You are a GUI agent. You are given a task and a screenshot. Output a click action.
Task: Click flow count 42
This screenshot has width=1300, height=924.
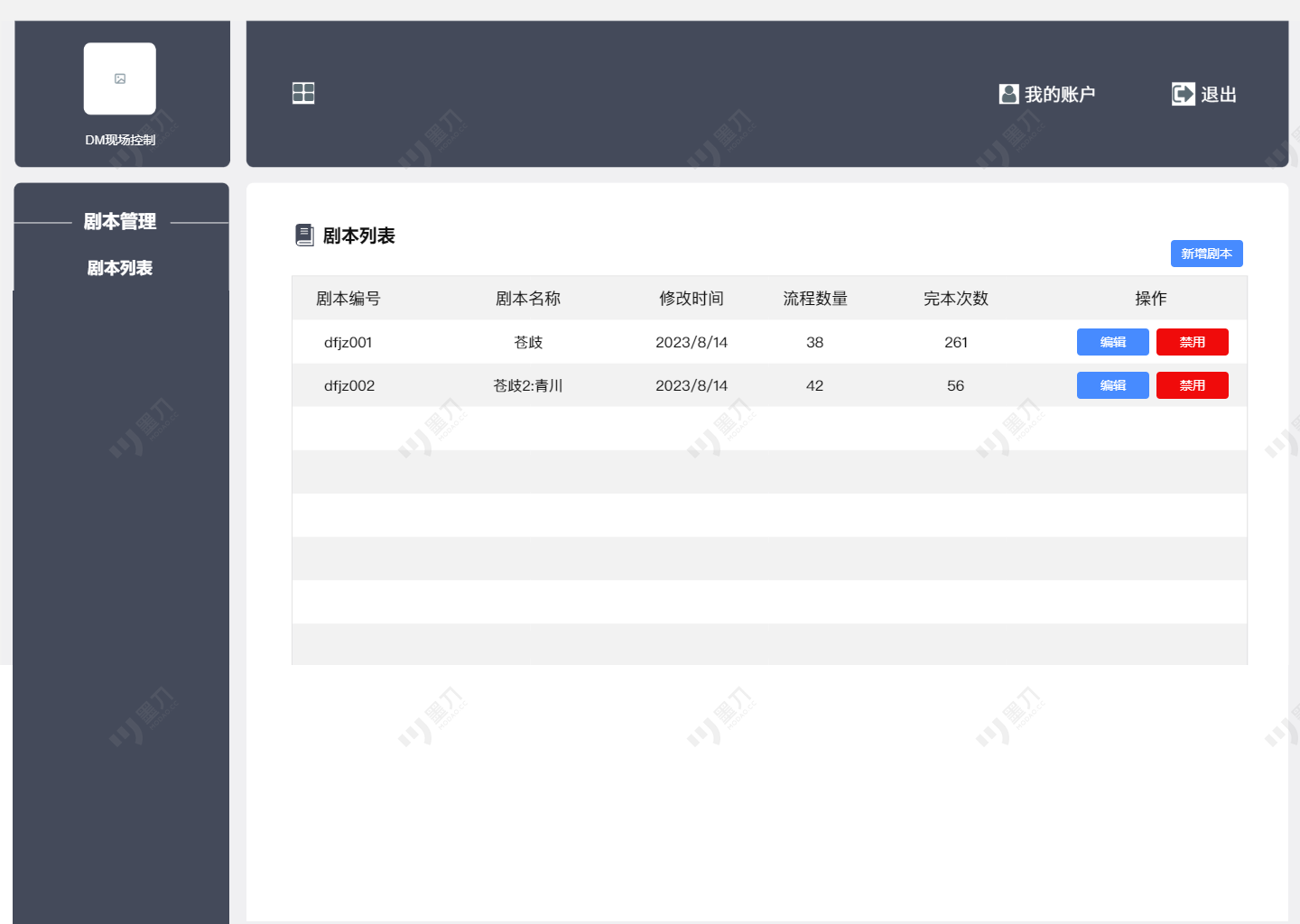pos(815,385)
